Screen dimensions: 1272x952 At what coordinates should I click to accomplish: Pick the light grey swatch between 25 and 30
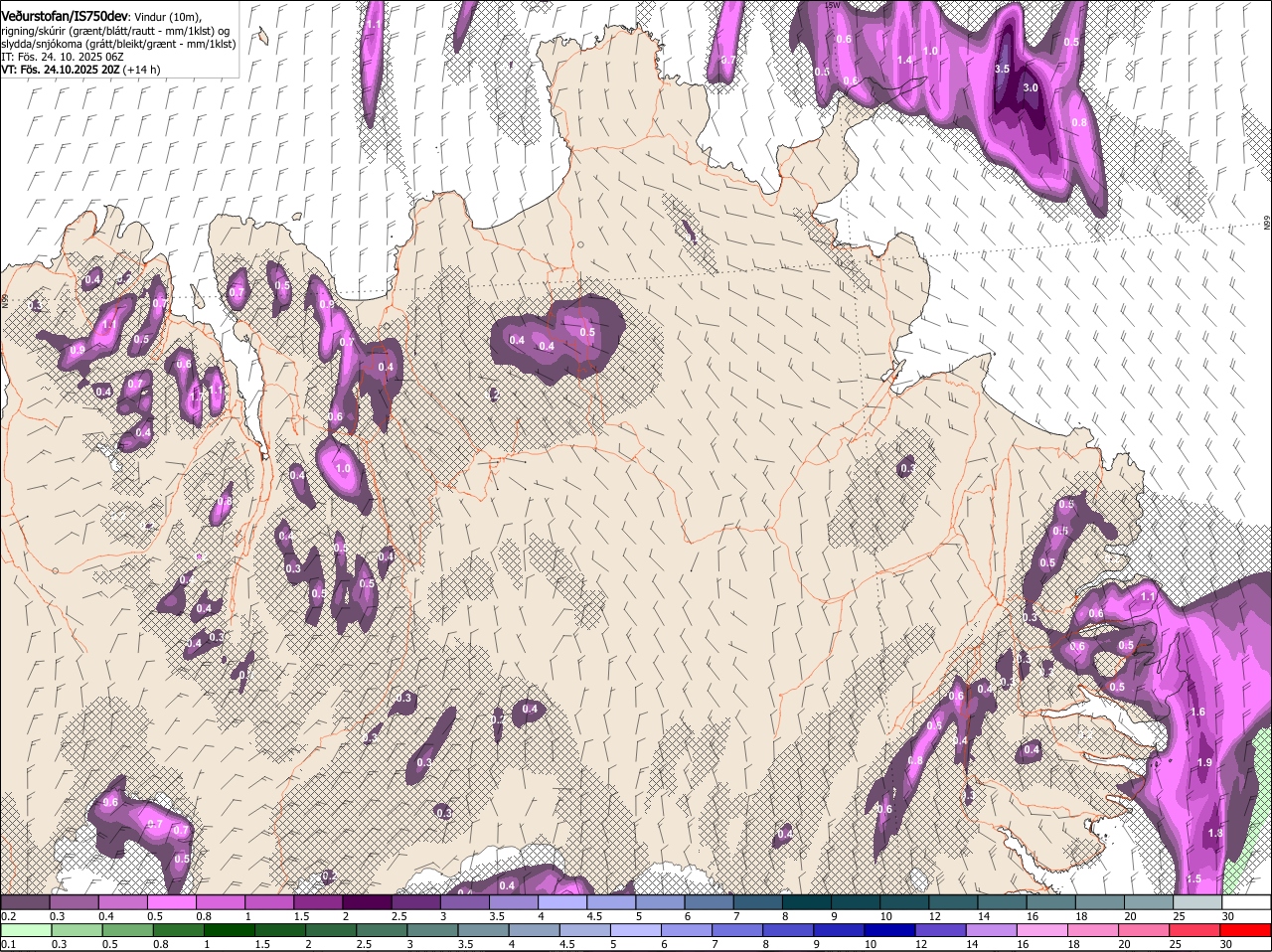tap(1197, 902)
